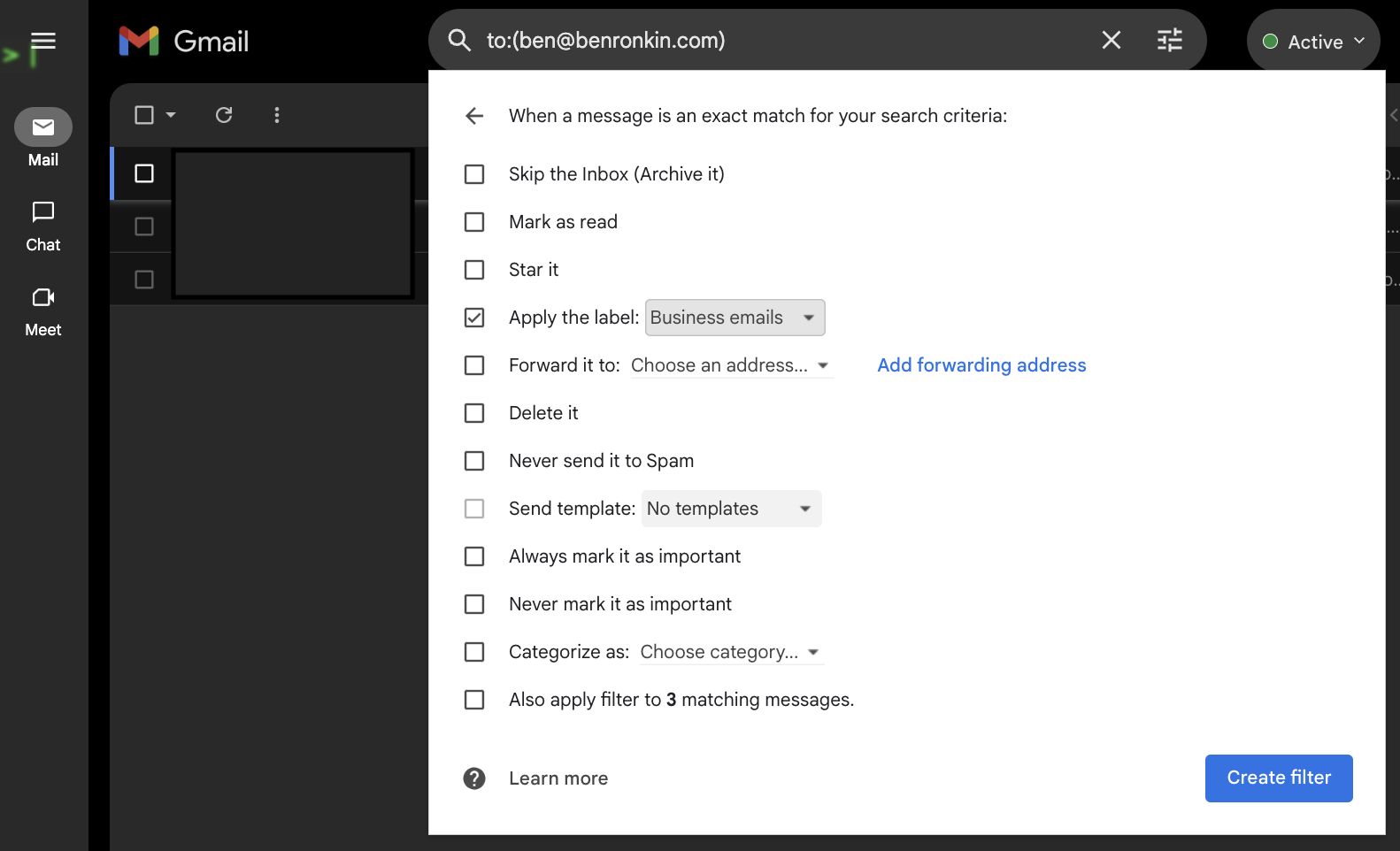Click the 'When a message is an exact match' heading
This screenshot has width=1400, height=851.
pyautogui.click(x=758, y=116)
